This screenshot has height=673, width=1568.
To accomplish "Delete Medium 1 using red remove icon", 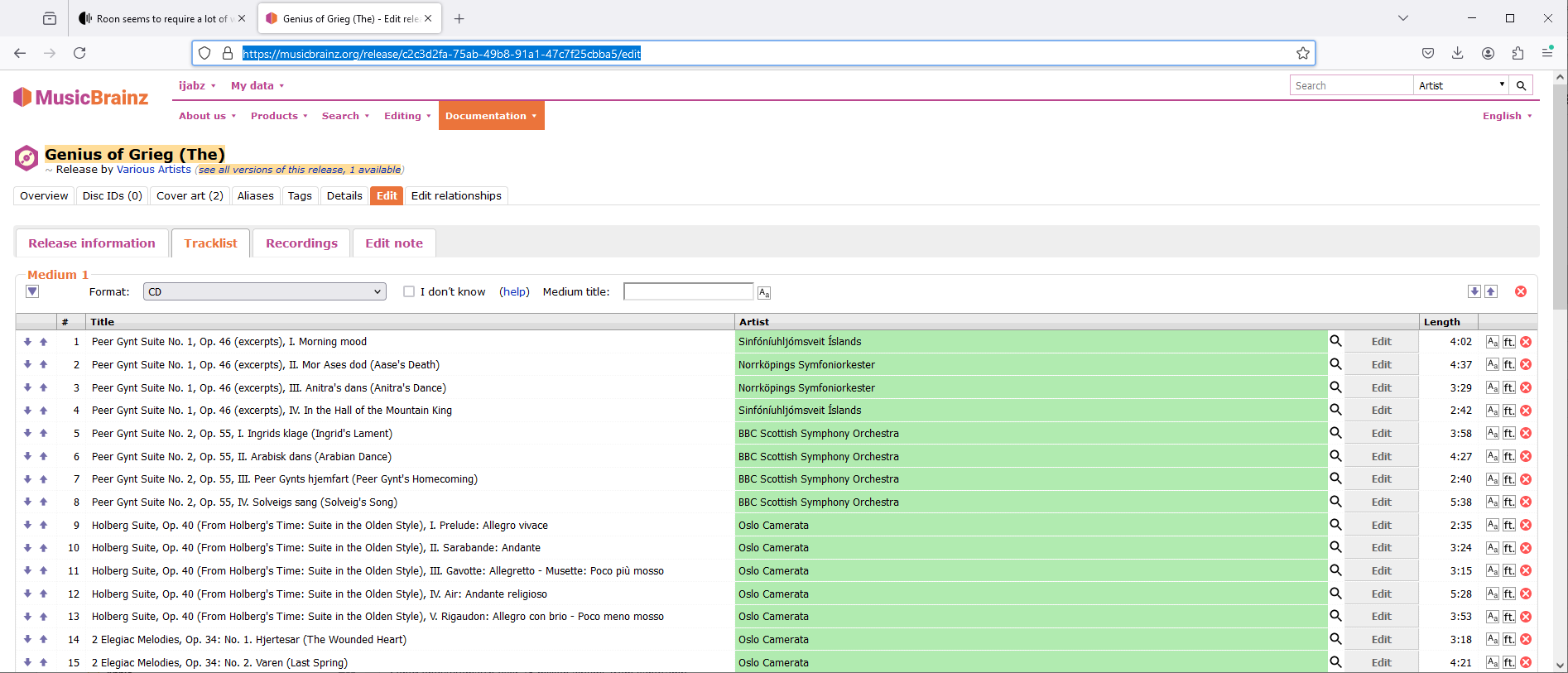I will 1521,291.
